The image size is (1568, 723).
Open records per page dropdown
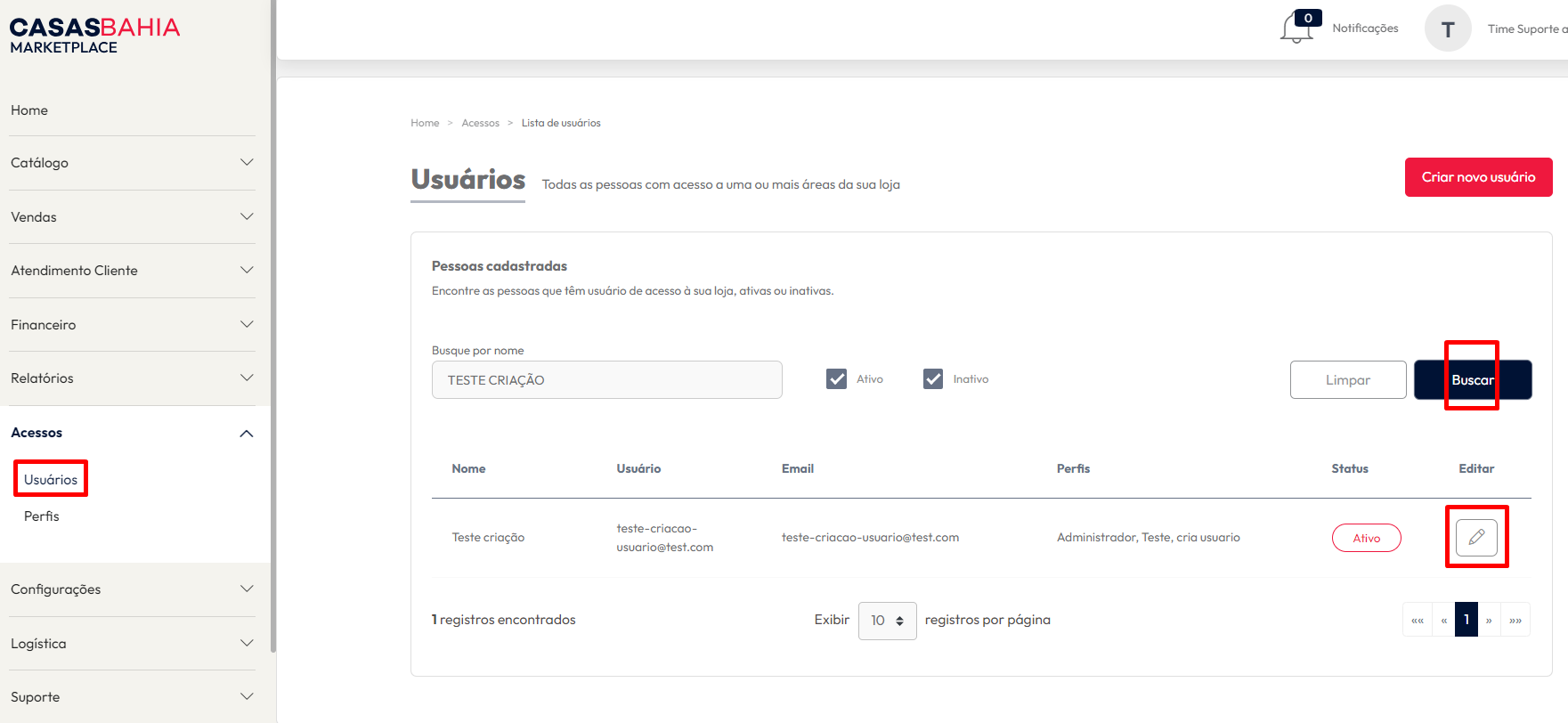[887, 621]
